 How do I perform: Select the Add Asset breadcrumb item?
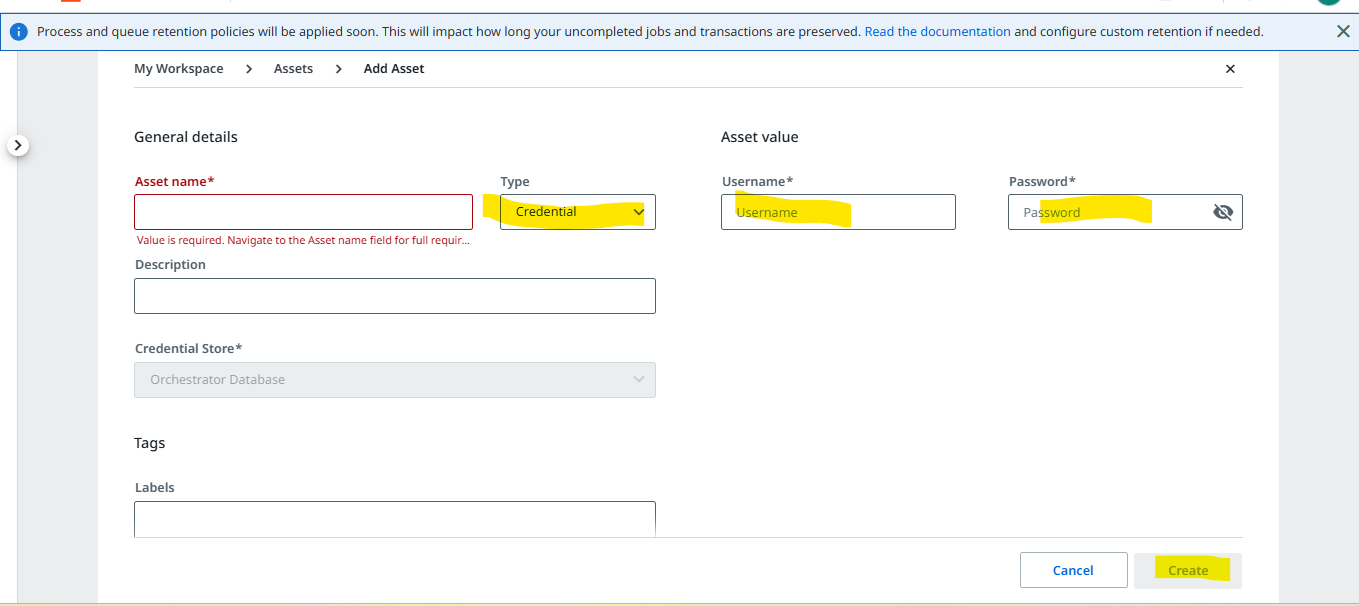(394, 69)
